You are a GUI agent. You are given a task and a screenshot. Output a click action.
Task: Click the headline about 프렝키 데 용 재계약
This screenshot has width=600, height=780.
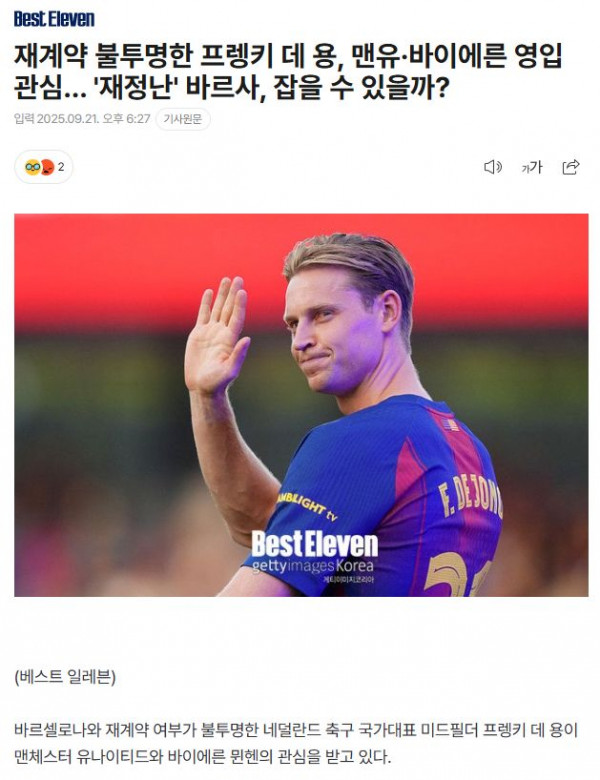(x=288, y=72)
